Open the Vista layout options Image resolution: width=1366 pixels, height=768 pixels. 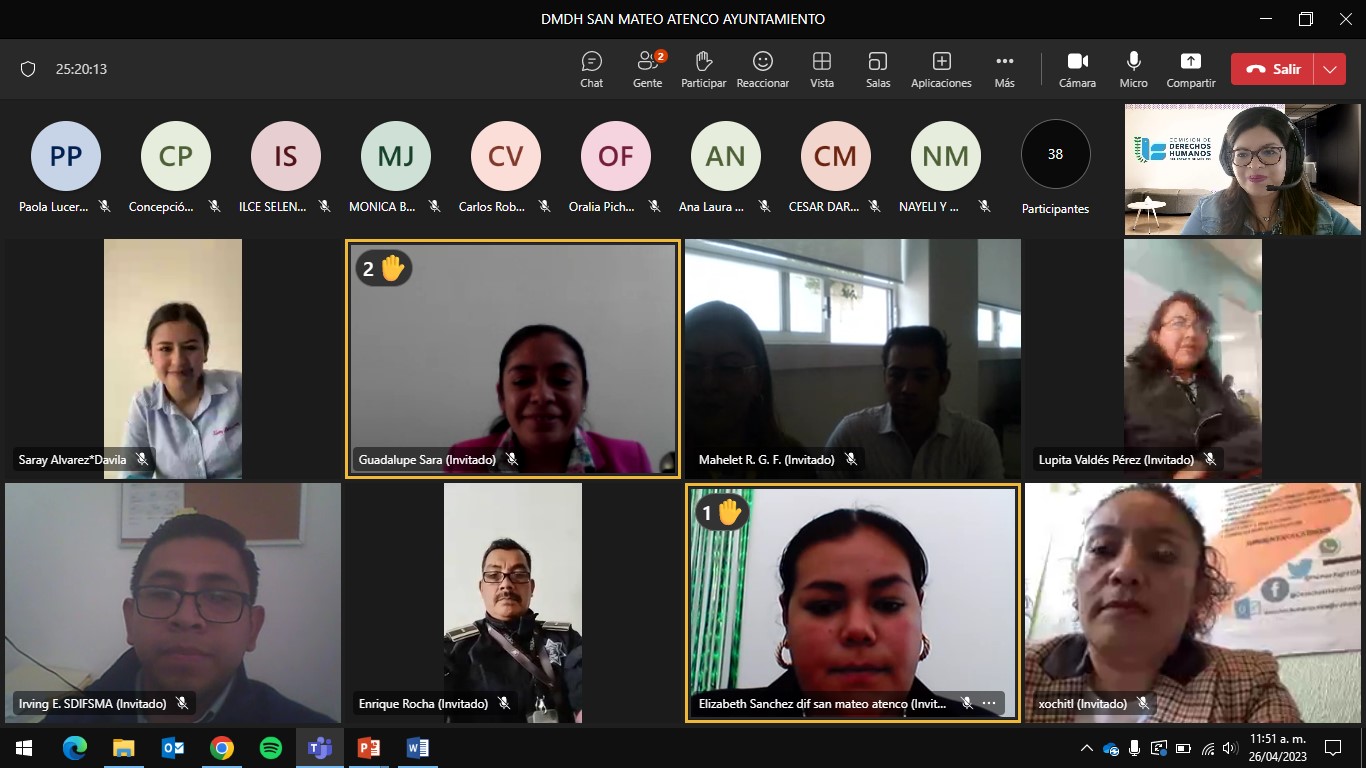coord(821,69)
